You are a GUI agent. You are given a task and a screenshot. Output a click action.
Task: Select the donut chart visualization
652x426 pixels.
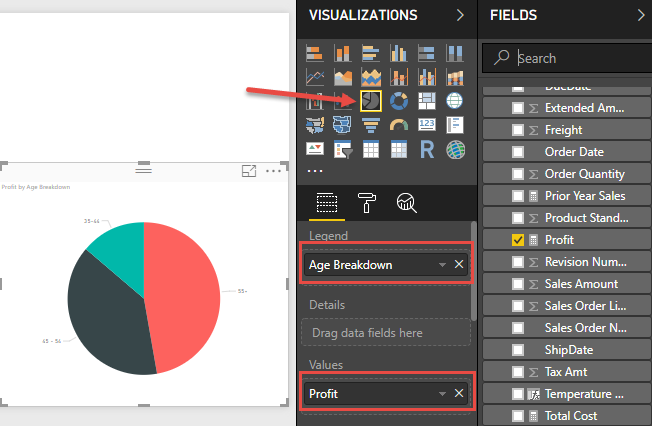[x=398, y=100]
